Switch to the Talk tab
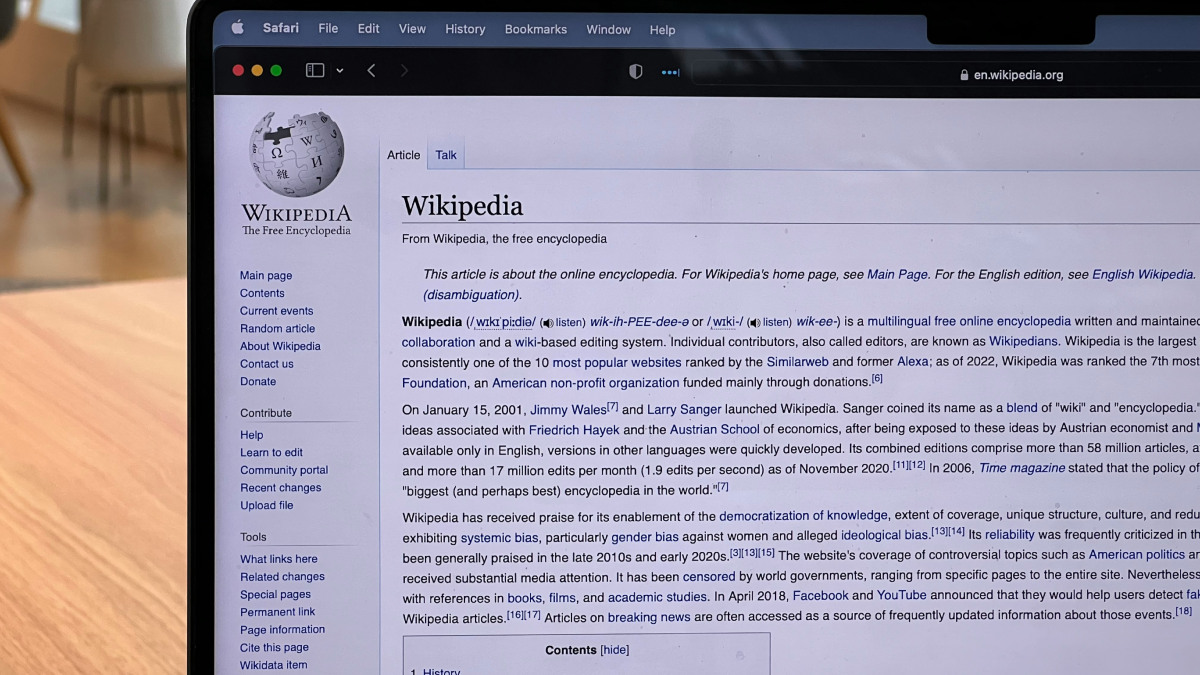The image size is (1200, 675). point(446,155)
